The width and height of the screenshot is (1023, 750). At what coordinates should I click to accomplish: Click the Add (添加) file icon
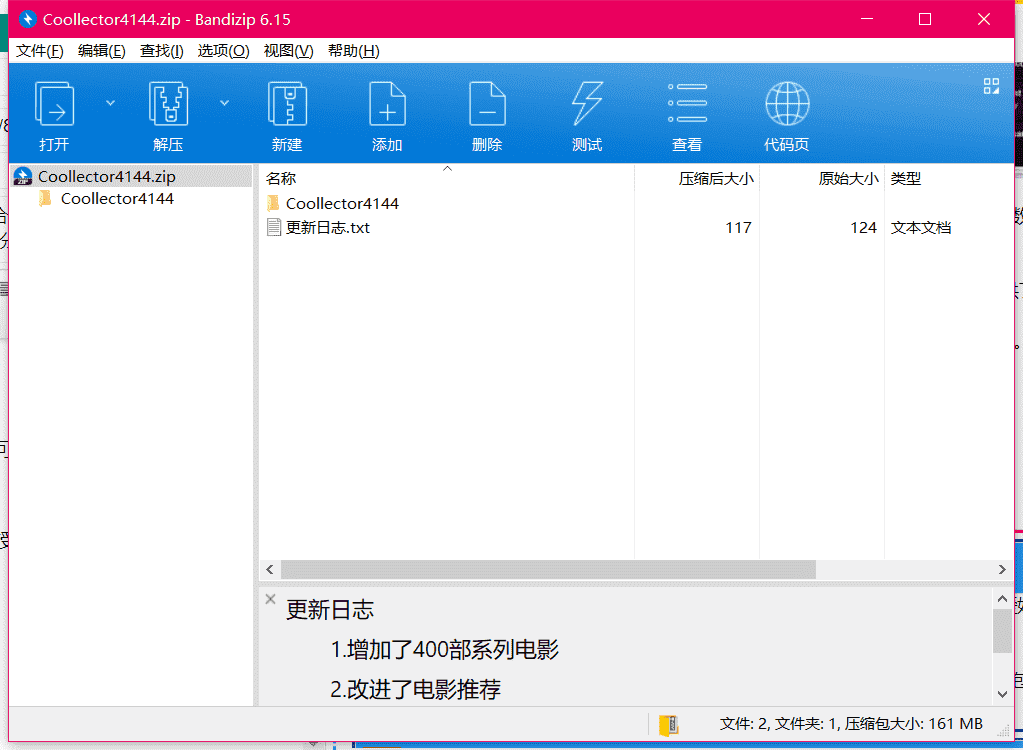(388, 103)
